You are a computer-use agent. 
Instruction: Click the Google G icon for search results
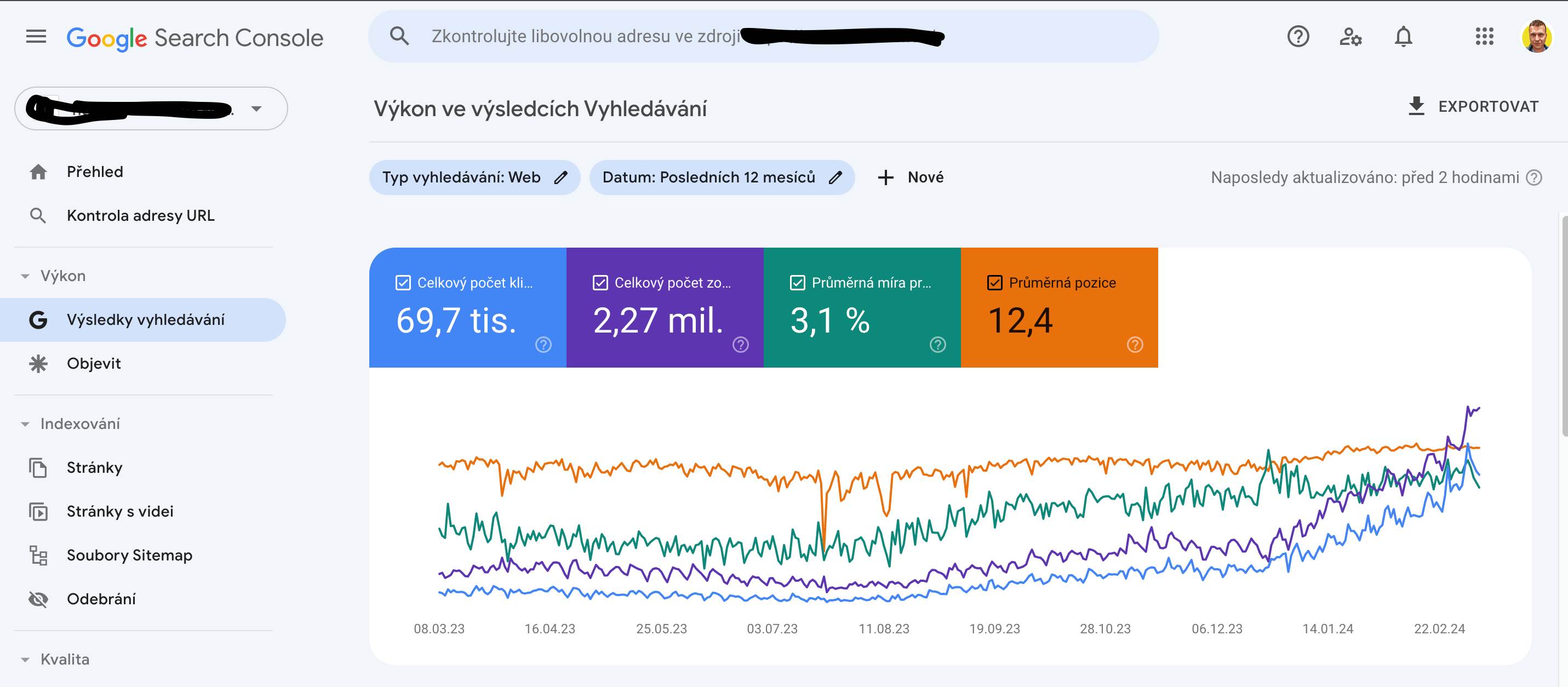point(38,319)
